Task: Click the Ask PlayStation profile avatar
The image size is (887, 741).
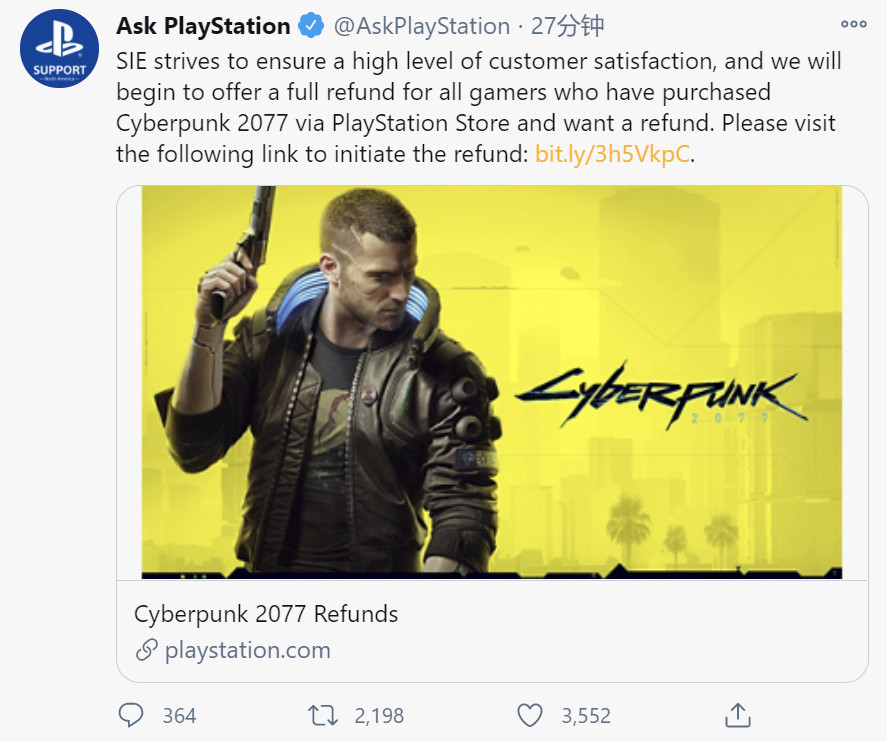Action: tap(57, 50)
